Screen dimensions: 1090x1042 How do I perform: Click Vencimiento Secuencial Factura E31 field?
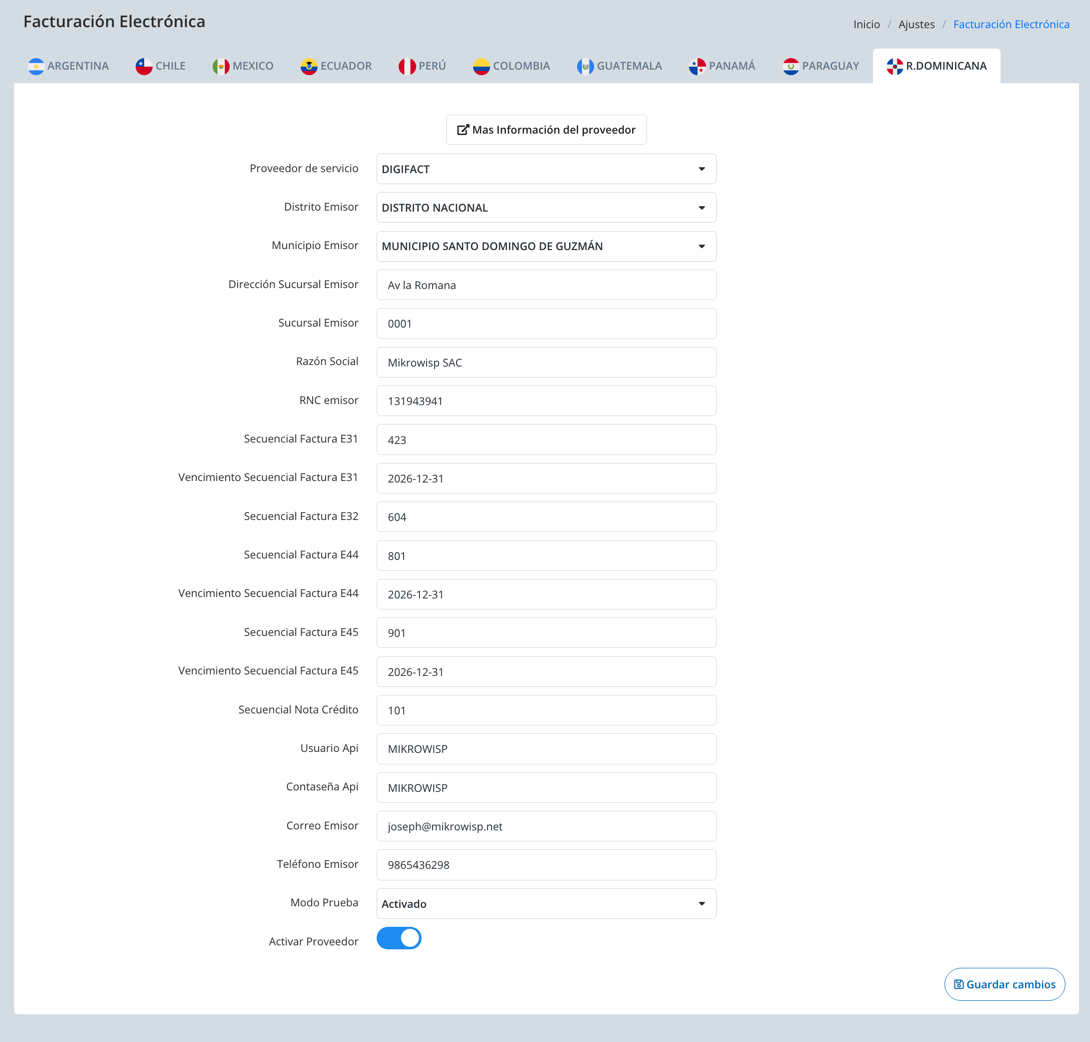coord(546,478)
